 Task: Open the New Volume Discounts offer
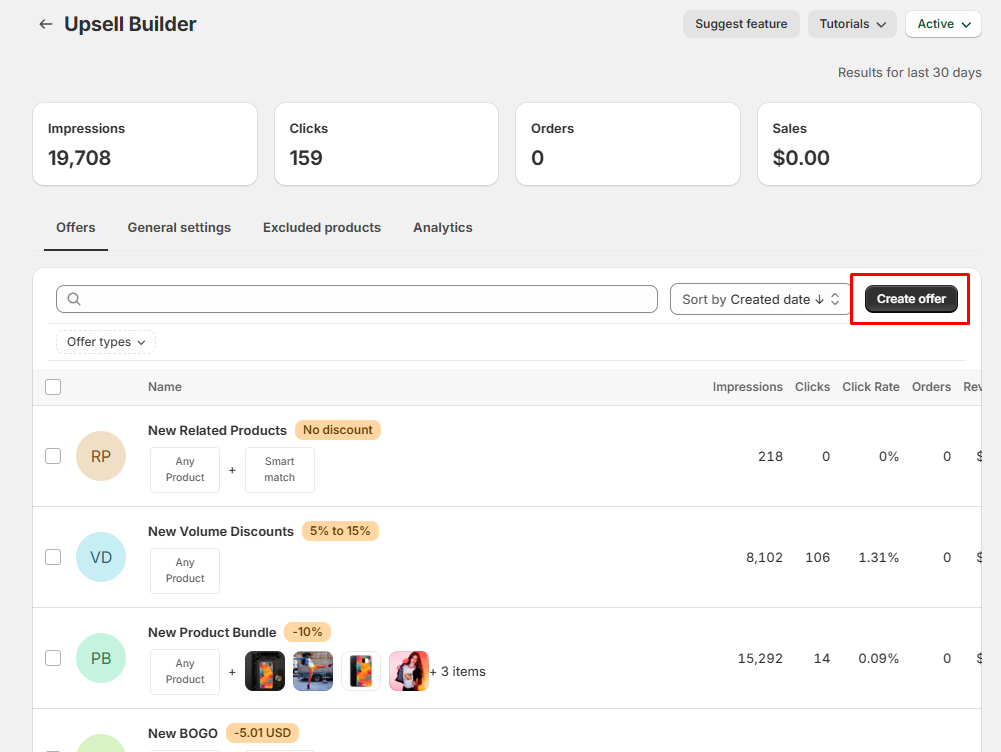click(221, 531)
